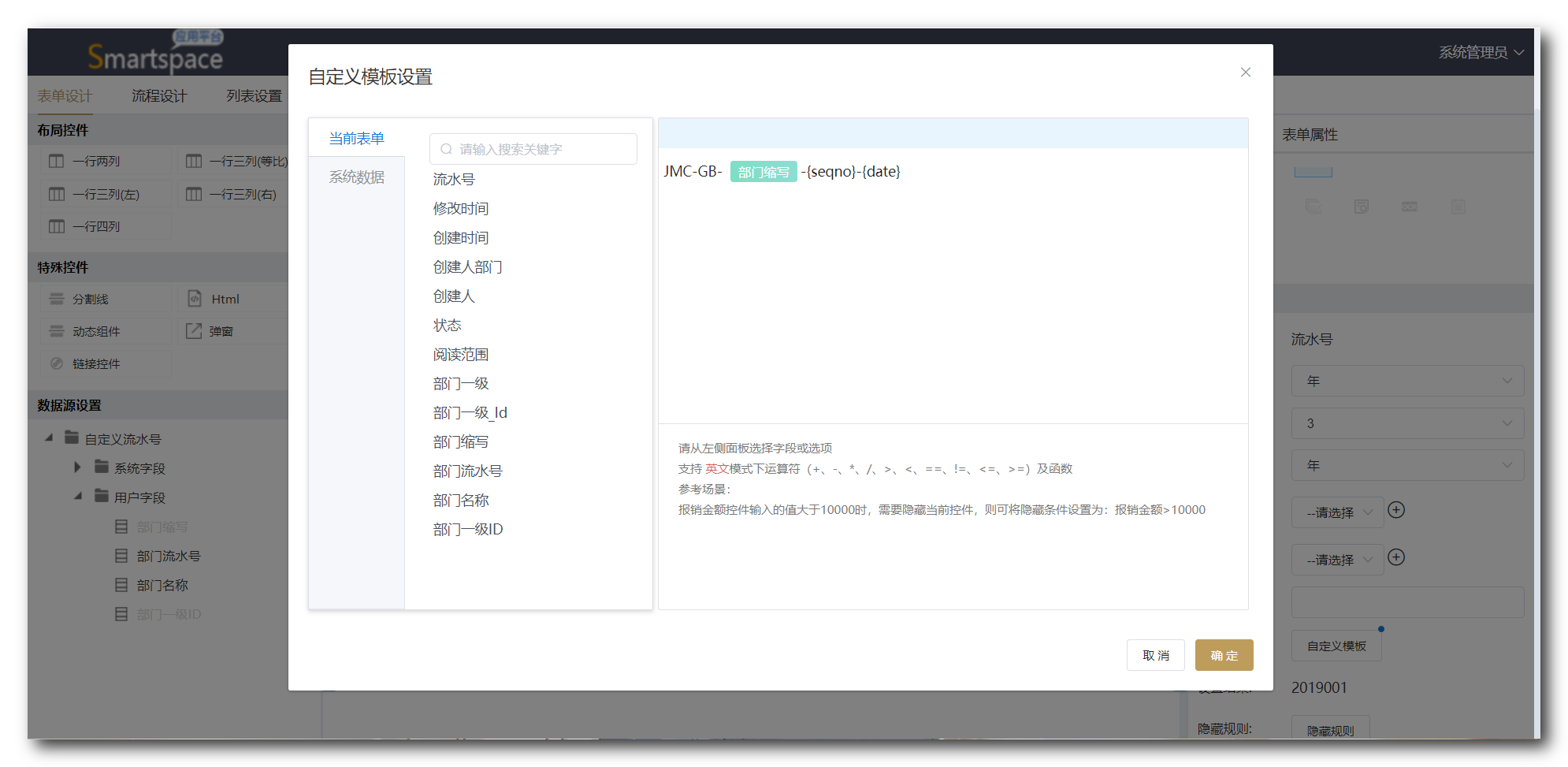Pick 部门流水号 from the dialog field list
Viewport: 1568px width, 767px height.
click(x=467, y=471)
